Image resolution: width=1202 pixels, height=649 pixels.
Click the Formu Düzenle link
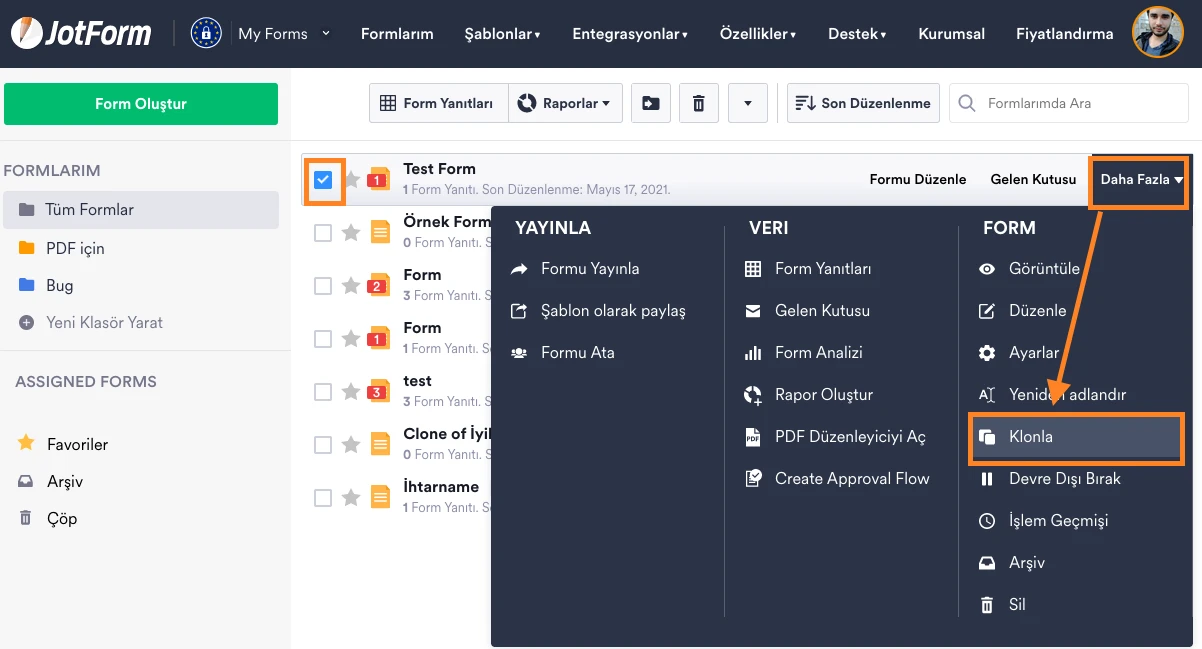[x=917, y=180]
